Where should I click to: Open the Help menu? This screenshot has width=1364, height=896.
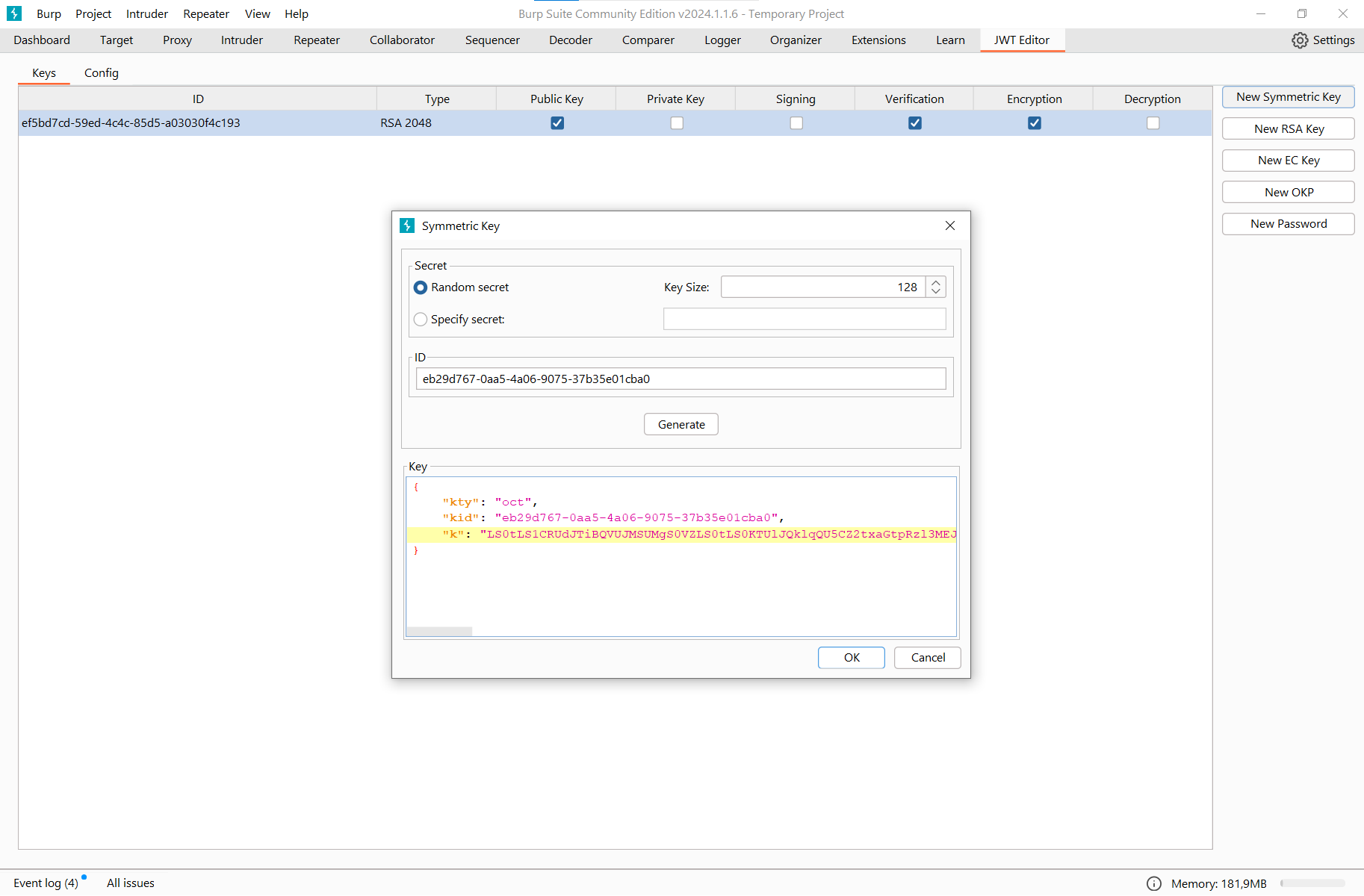point(297,14)
